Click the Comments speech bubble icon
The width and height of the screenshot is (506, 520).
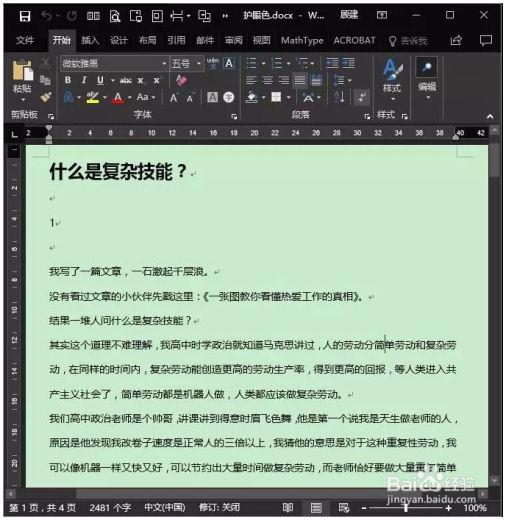click(x=486, y=40)
